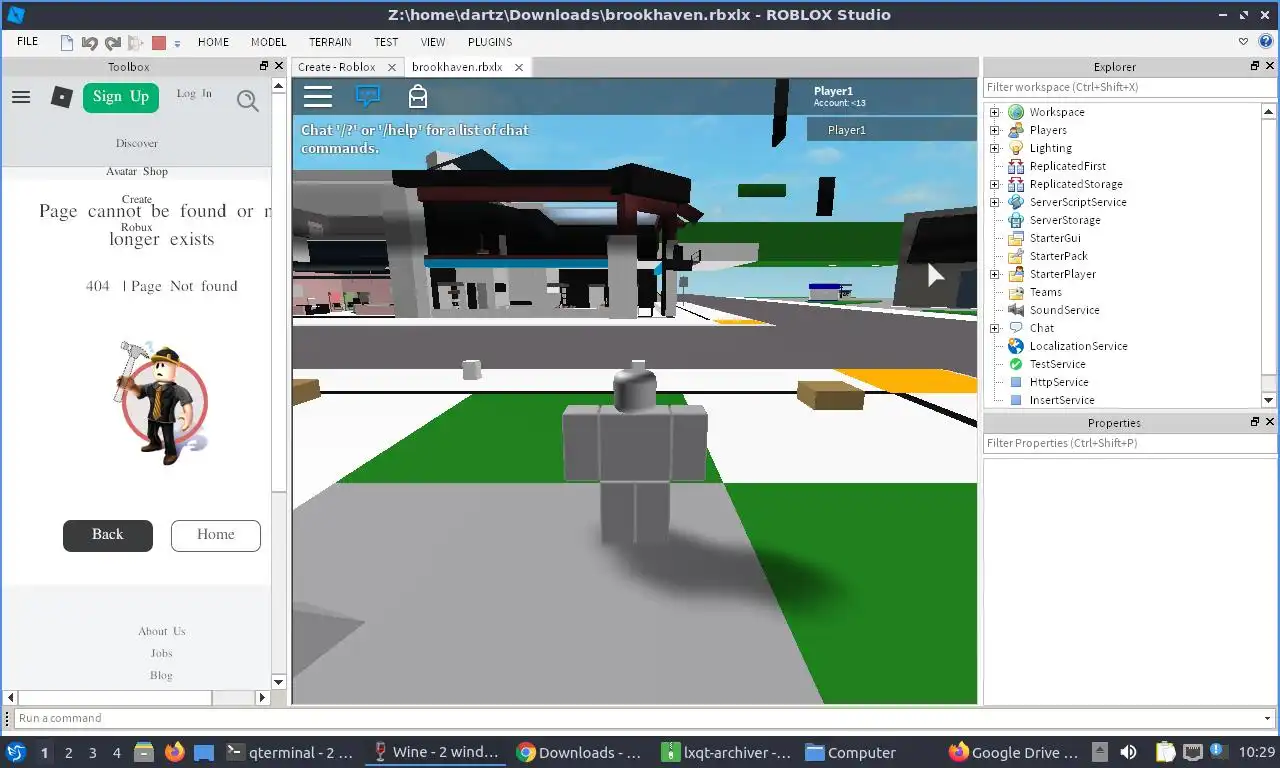Switch to the Downloads Chrome window in taskbar
This screenshot has height=768, width=1280.
579,752
